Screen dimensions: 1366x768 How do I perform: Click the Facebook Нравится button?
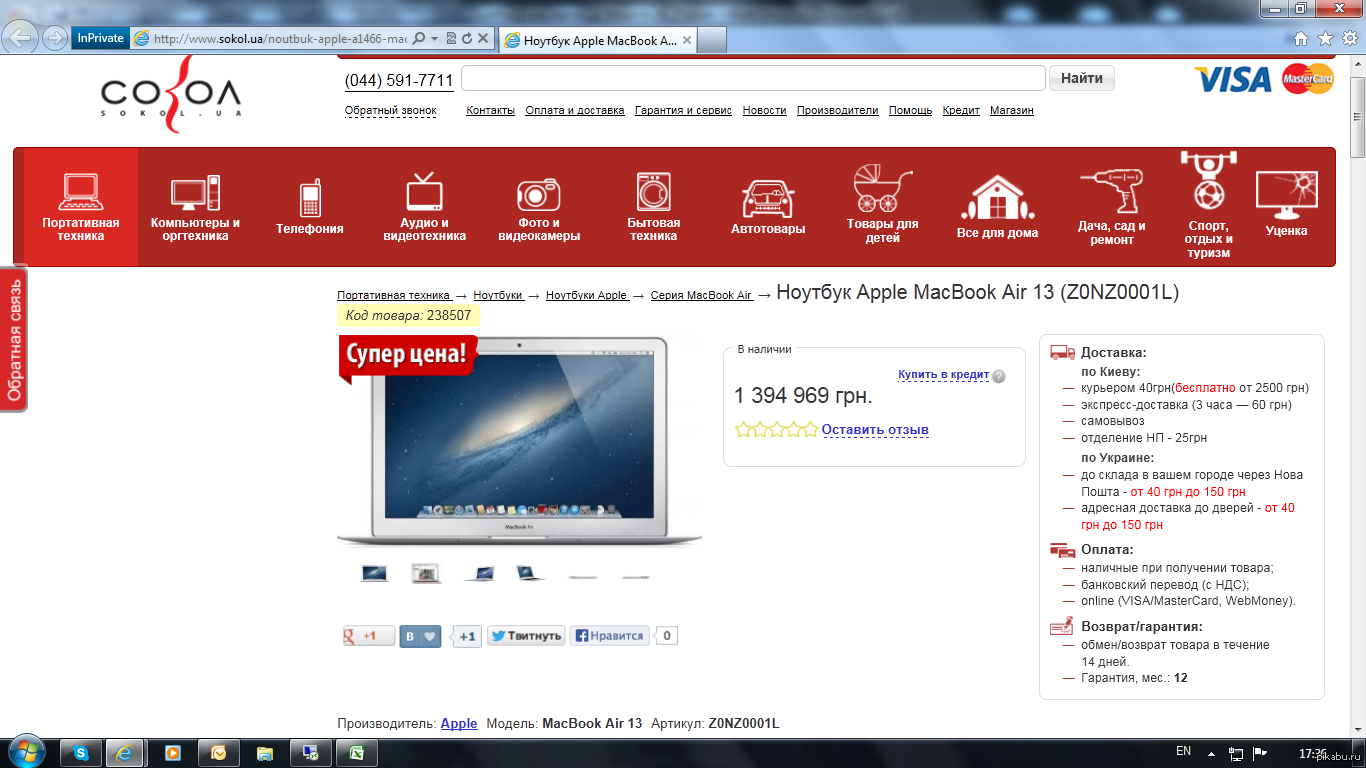609,636
